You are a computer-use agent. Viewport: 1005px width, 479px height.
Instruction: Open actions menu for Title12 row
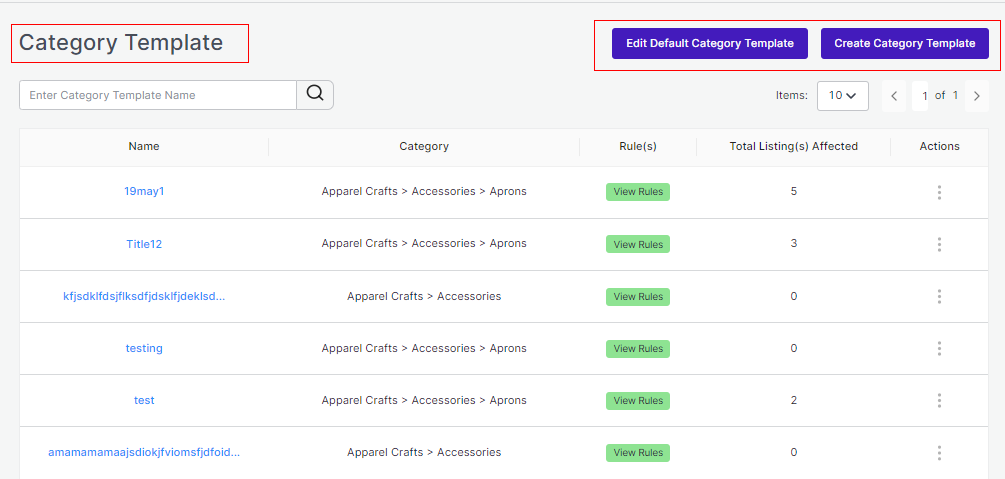(x=939, y=244)
